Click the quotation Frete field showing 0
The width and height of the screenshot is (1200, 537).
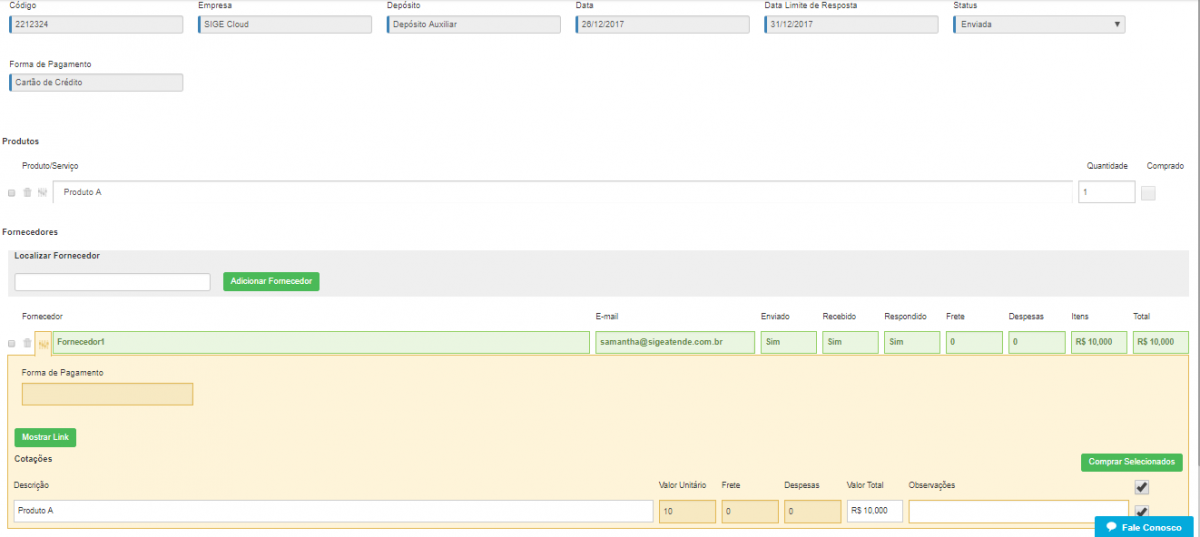pos(750,511)
